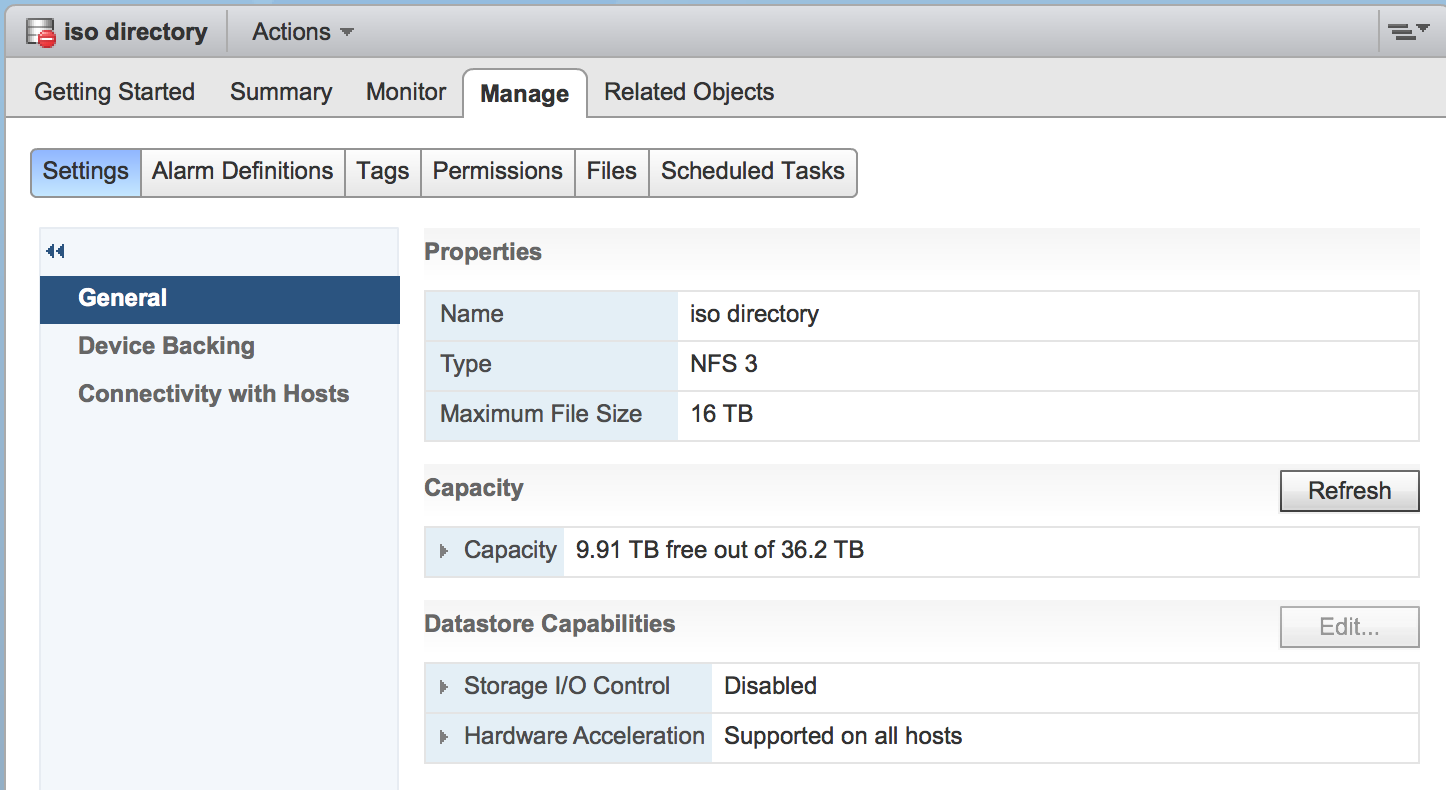Click the 'NFS 3' type value
Viewport: 1446px width, 790px height.
tap(724, 364)
